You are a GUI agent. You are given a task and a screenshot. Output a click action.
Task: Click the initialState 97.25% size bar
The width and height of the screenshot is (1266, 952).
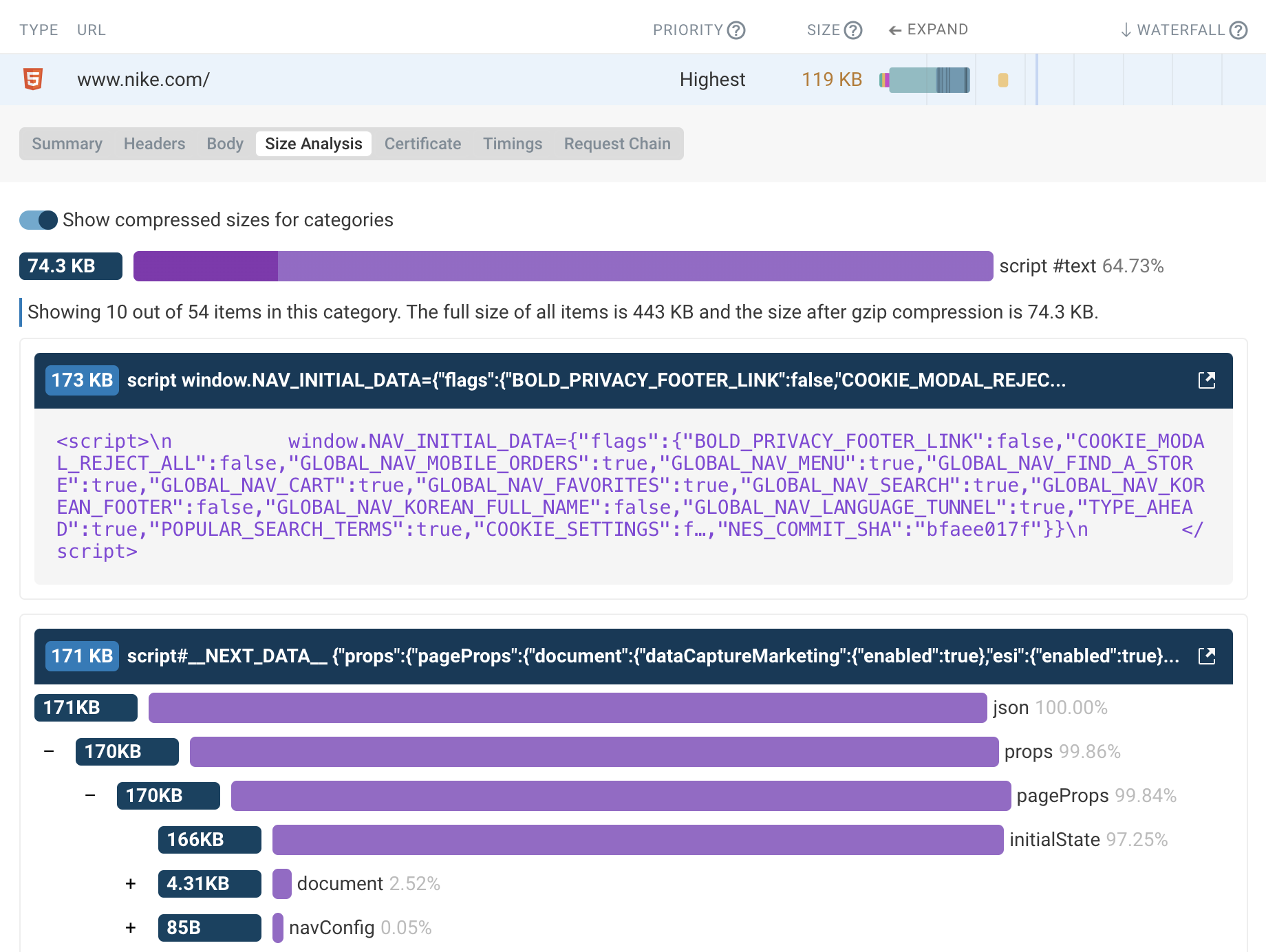click(638, 840)
